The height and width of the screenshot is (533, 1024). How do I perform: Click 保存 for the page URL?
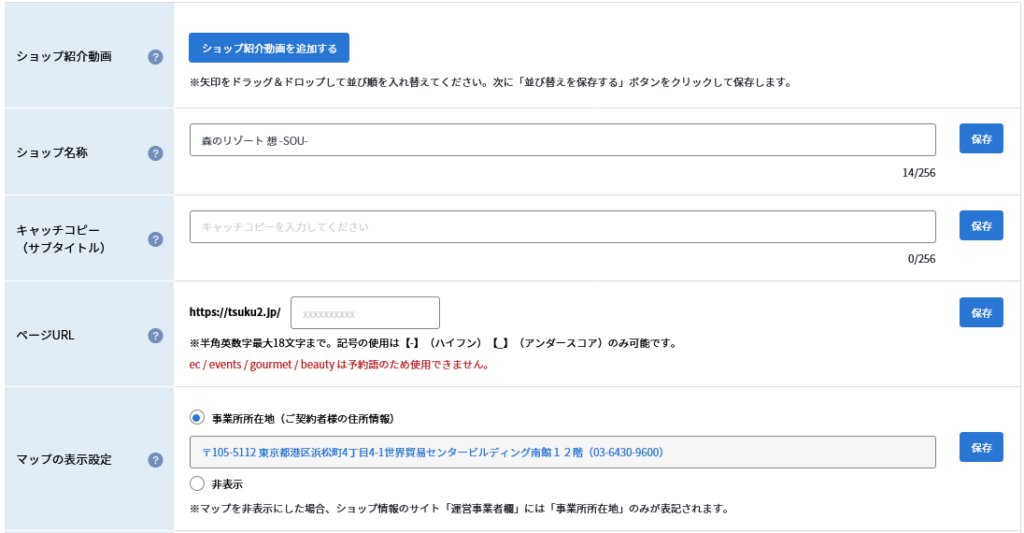[x=981, y=312]
